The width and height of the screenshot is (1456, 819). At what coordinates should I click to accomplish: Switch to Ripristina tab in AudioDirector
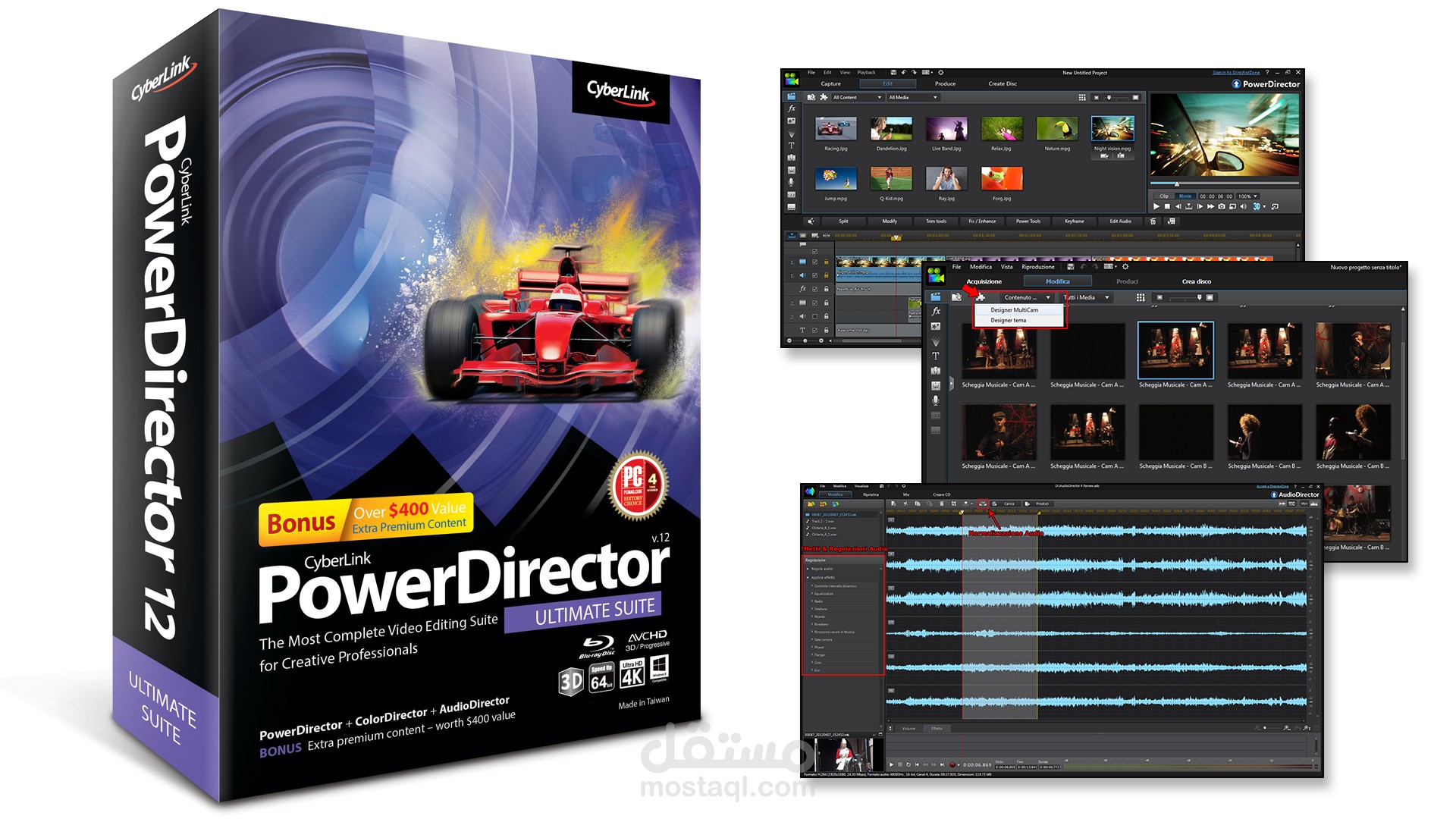click(x=871, y=494)
